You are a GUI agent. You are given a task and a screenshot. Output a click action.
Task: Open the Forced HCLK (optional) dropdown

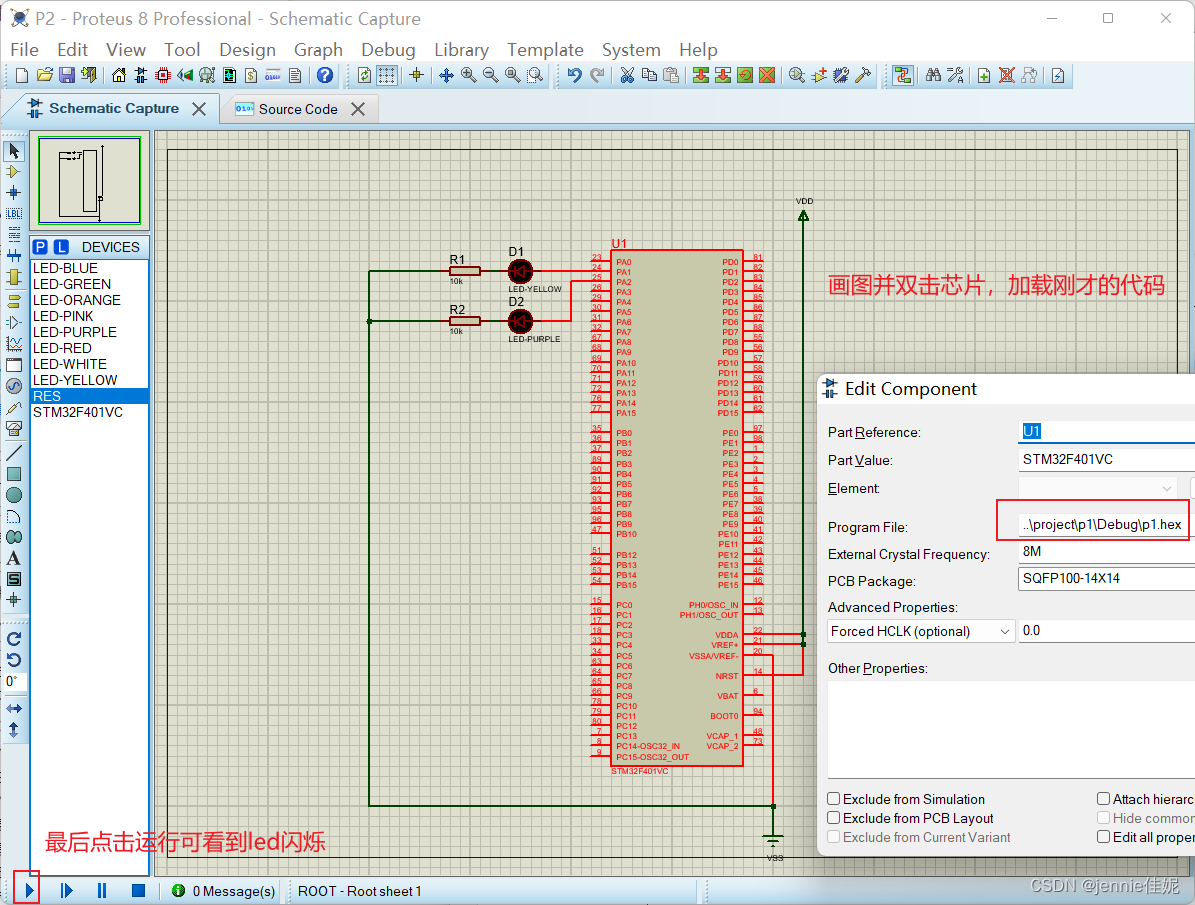coord(1006,630)
